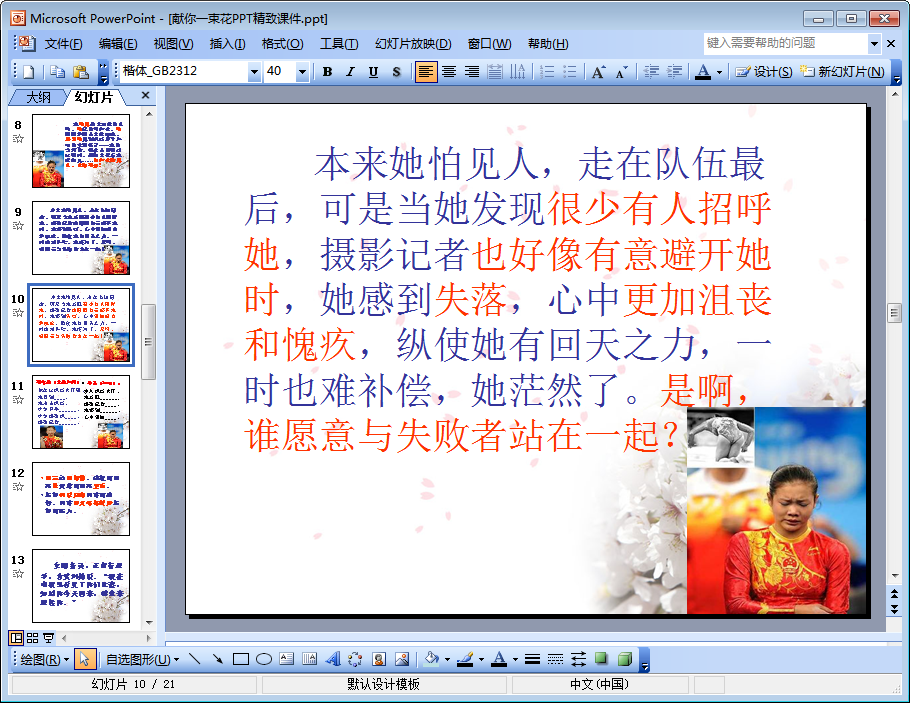The image size is (910, 703).
Task: Click the 设计(S) Design button
Action: coord(763,72)
